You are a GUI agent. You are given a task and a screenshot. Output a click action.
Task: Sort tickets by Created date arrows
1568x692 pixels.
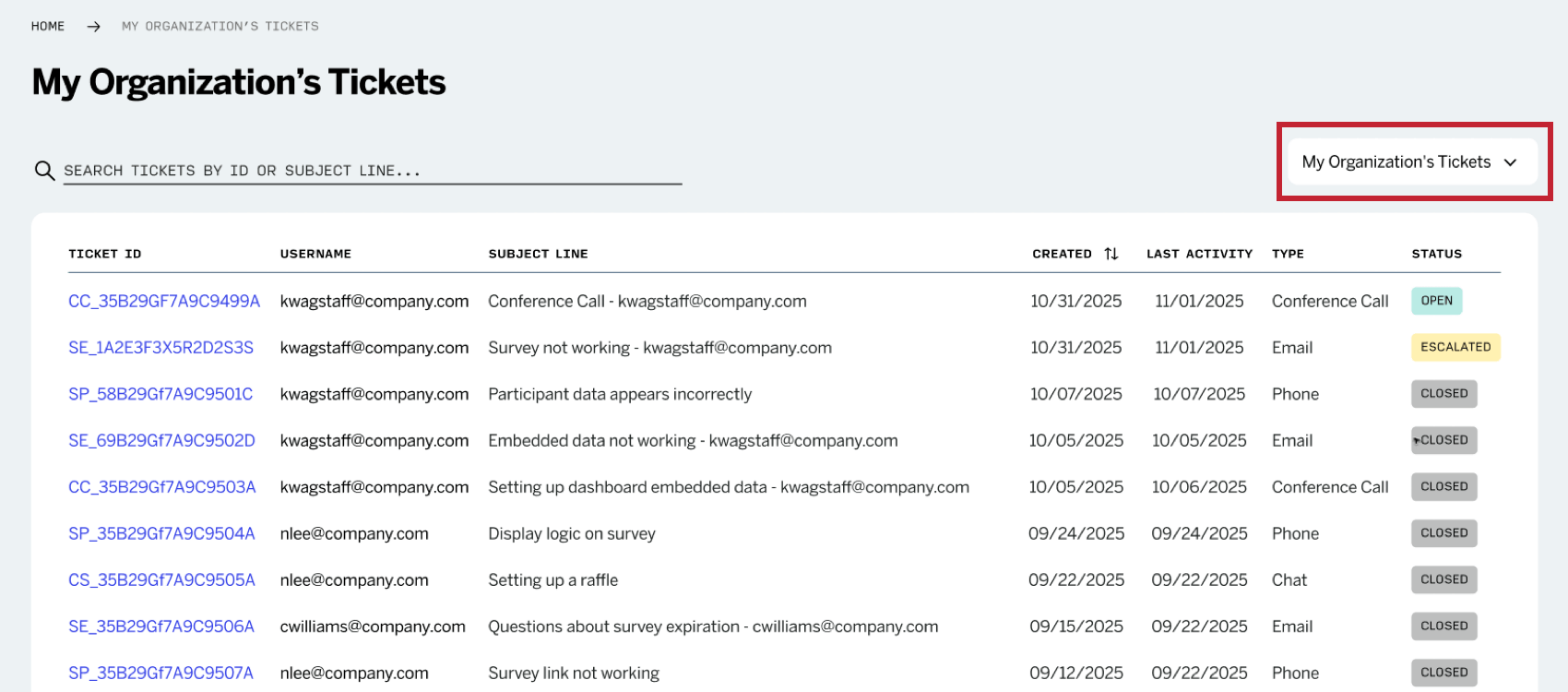click(x=1111, y=254)
